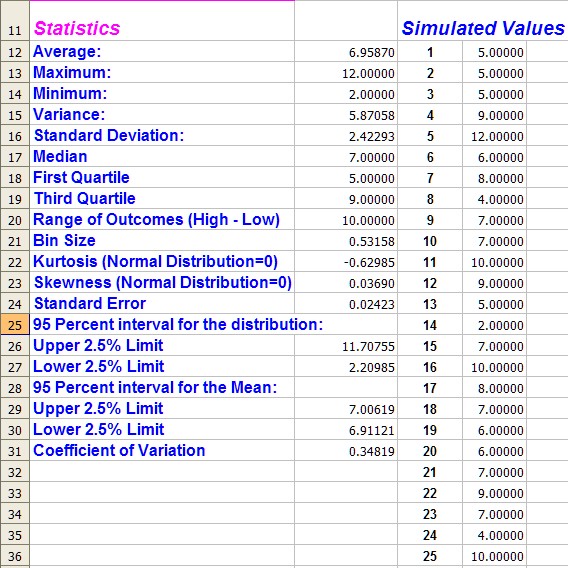Click the 2.20985 lower limit cell
The image size is (568, 568).
click(x=346, y=367)
